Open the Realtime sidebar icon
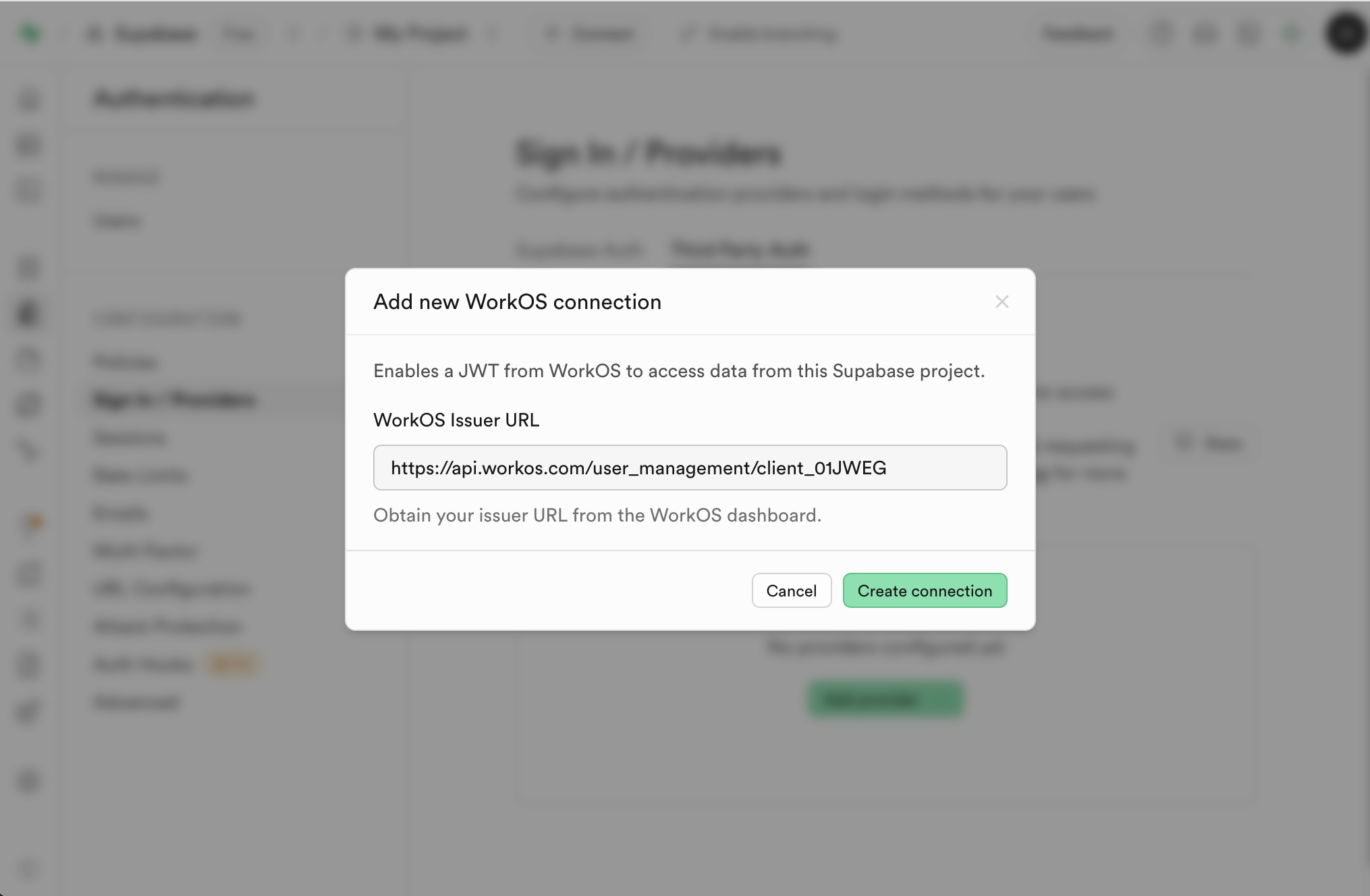 (x=28, y=450)
